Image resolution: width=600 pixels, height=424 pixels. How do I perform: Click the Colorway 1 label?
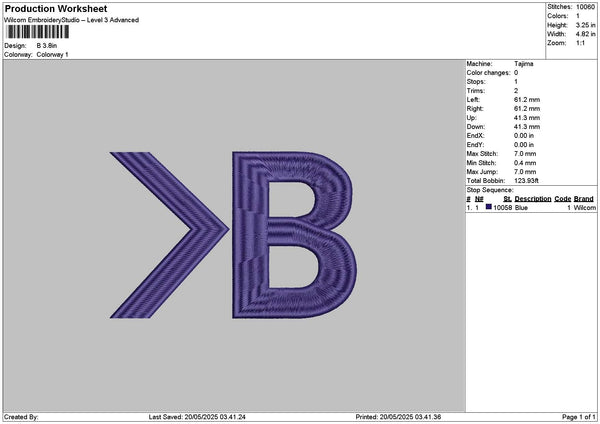pos(53,54)
